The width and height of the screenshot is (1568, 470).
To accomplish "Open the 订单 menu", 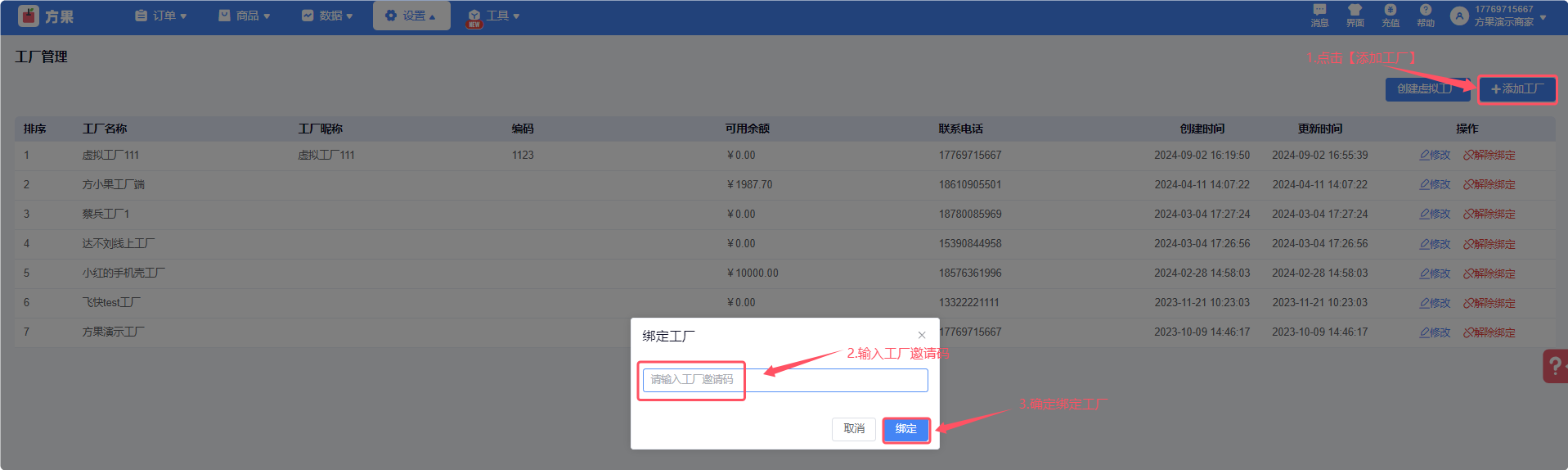I will click(x=161, y=16).
